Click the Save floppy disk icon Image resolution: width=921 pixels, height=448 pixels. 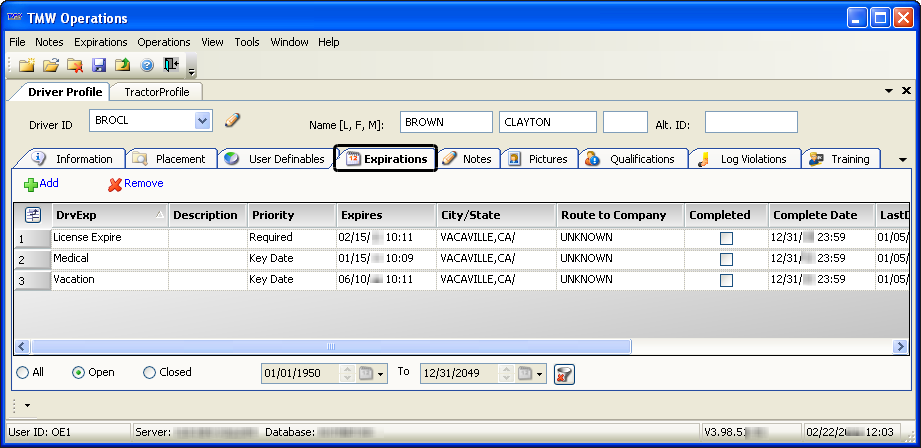pyautogui.click(x=98, y=65)
